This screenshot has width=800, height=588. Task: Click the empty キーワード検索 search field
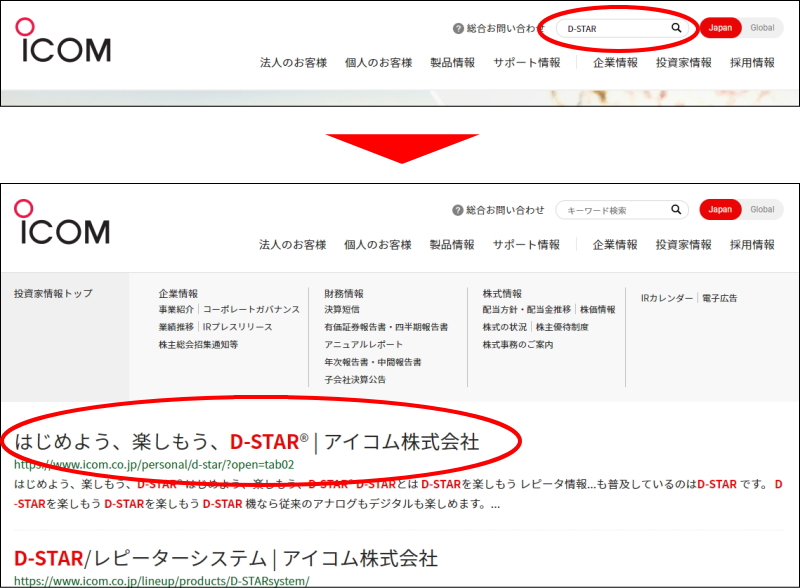tap(622, 210)
